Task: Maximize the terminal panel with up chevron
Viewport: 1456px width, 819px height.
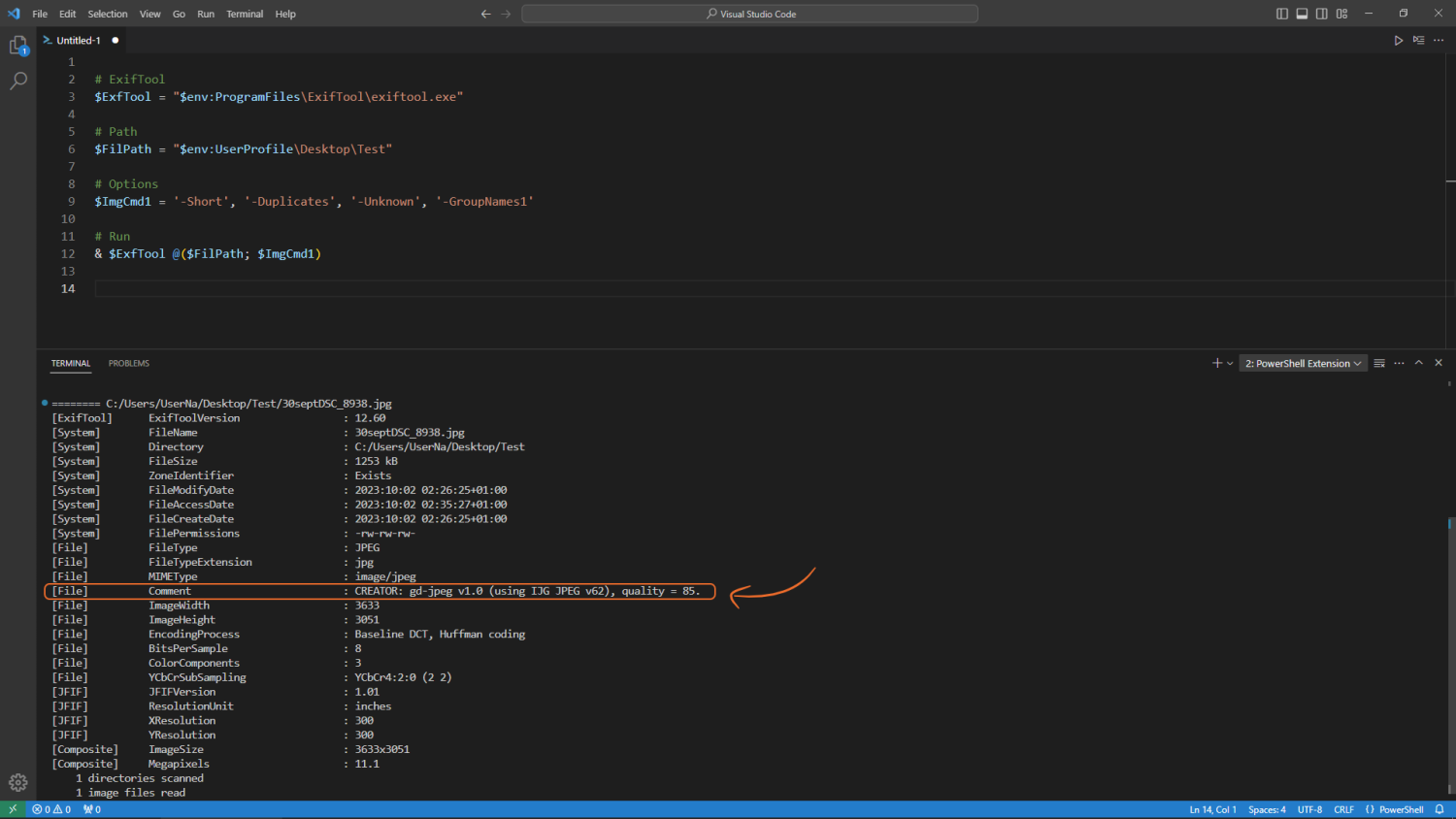Action: coord(1418,363)
